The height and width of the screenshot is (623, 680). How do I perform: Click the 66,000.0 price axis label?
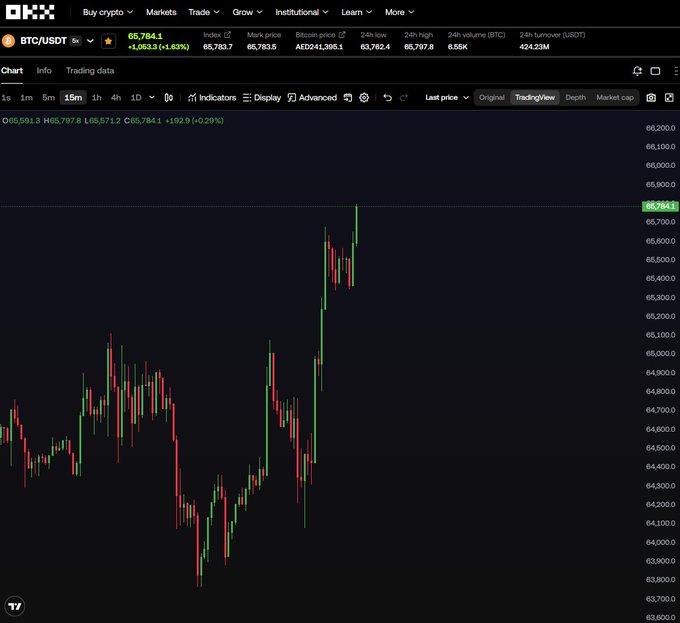tap(660, 166)
